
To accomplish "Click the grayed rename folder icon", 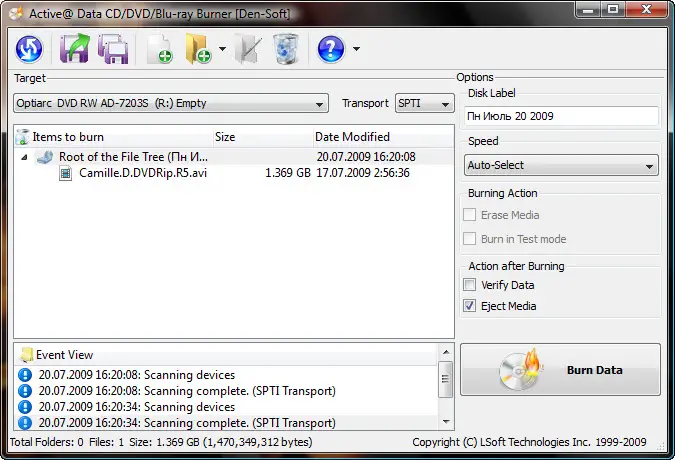I will pos(248,49).
